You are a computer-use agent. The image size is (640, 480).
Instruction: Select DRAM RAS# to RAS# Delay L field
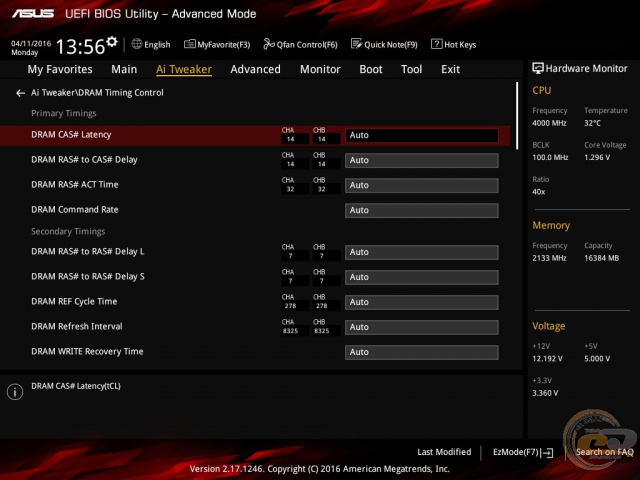422,252
